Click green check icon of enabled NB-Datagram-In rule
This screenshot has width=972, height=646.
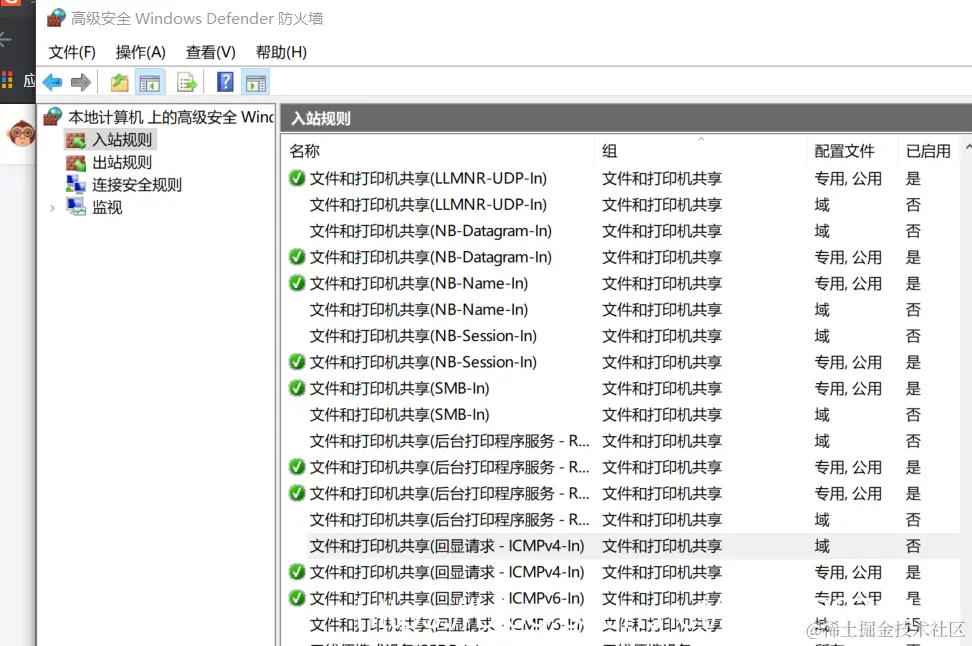297,257
